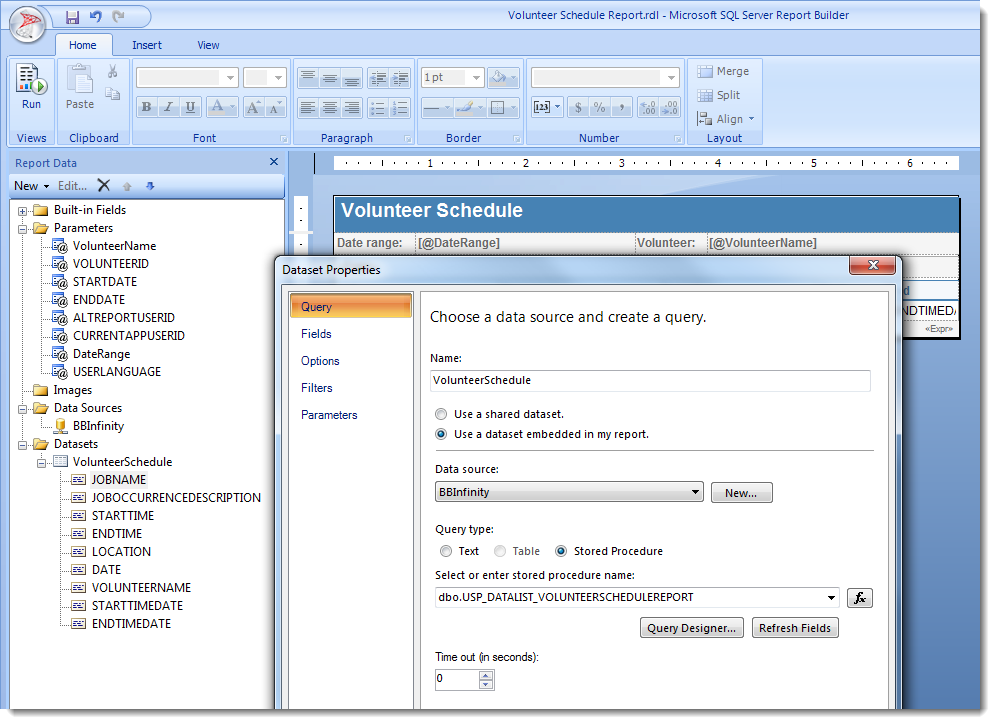Pick the font color swatch
This screenshot has width=995, height=724.
[x=218, y=107]
